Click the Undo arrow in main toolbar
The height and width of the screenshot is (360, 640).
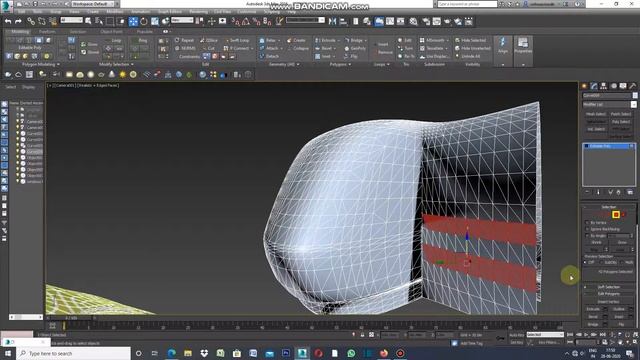click(8, 21)
